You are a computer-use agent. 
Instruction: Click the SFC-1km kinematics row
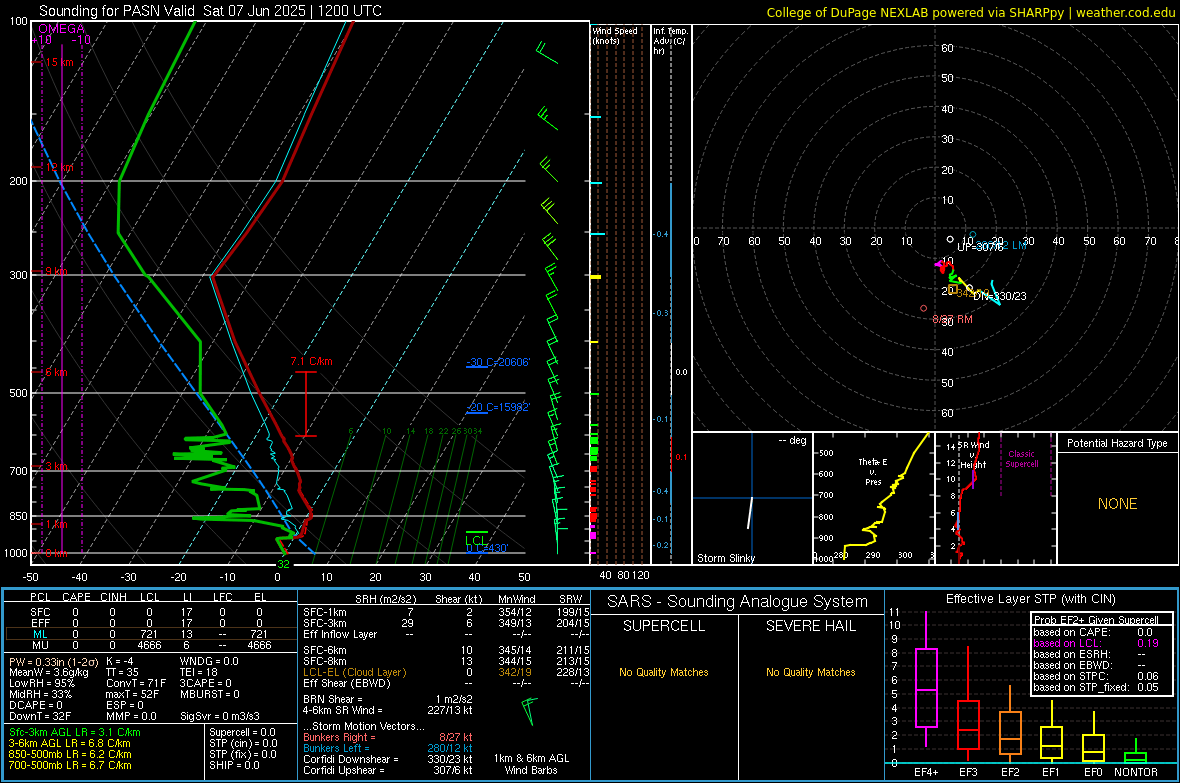[x=446, y=612]
